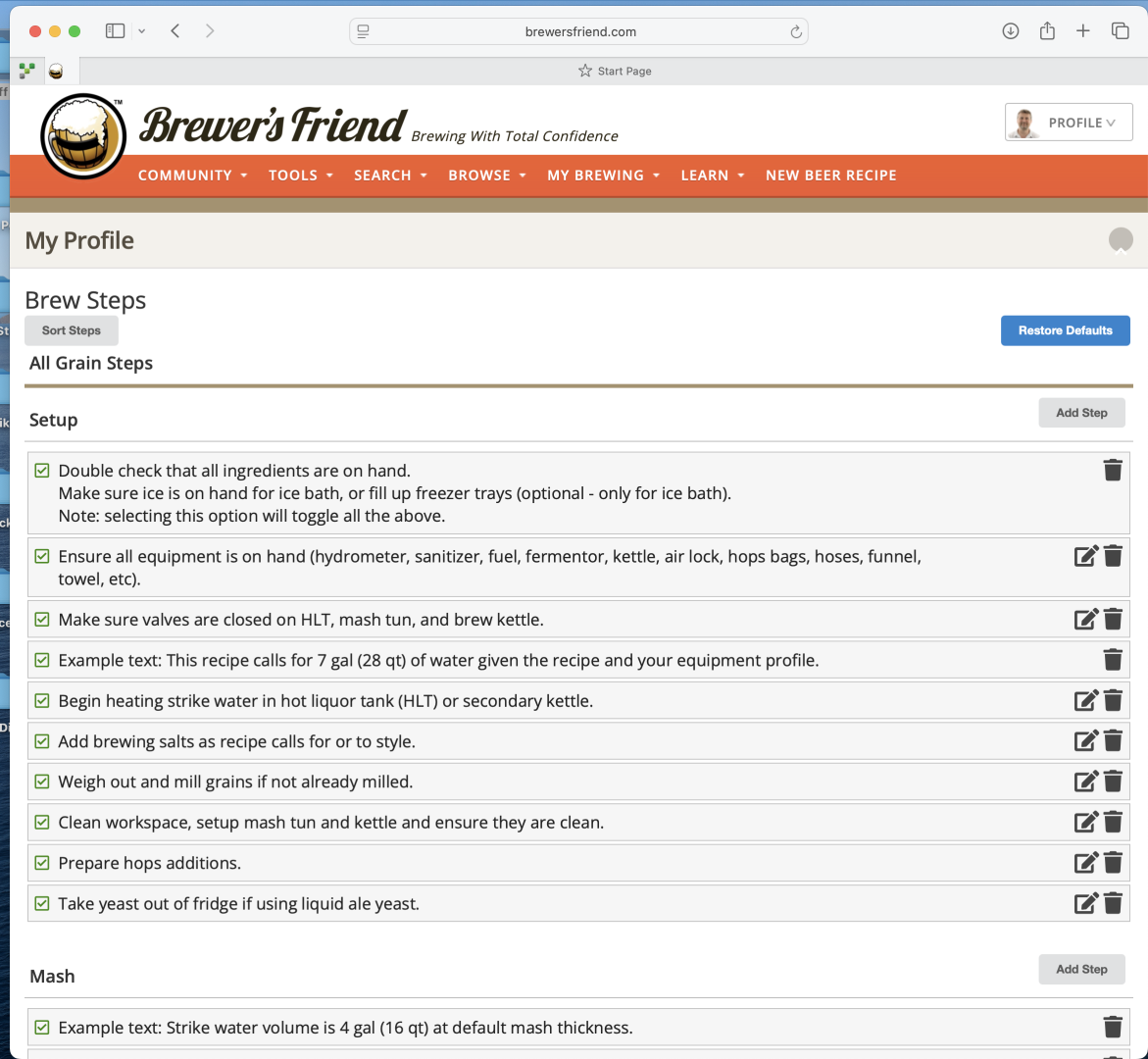Expand the My Brewing menu
The image size is (1148, 1059).
603,176
